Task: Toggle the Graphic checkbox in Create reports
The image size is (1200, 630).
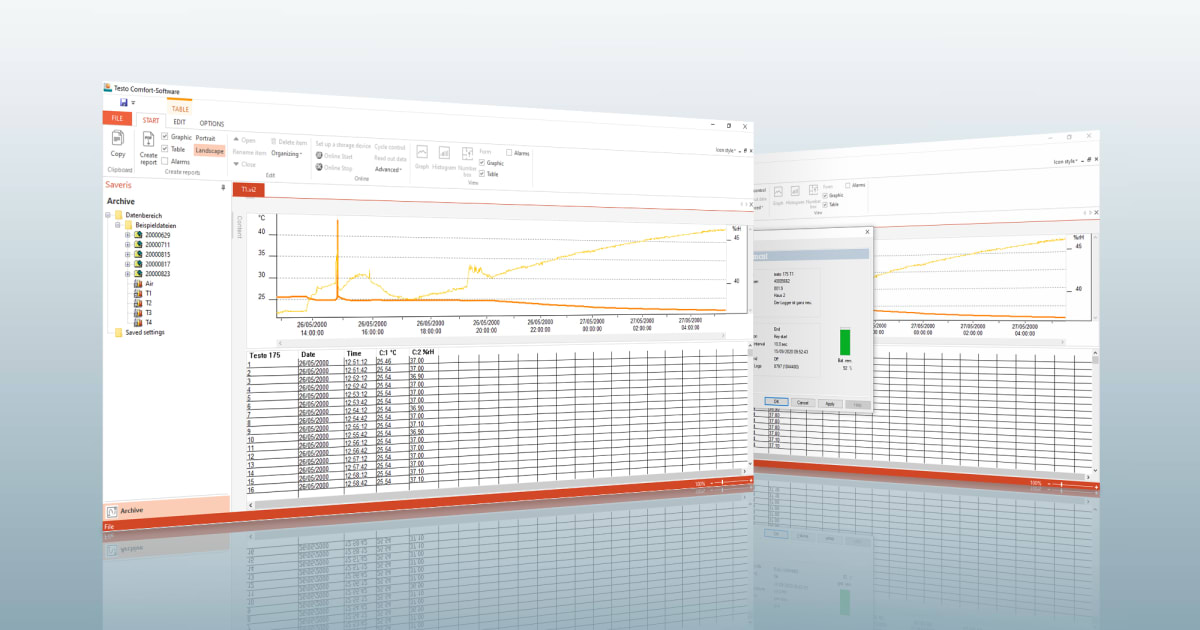Action: pos(165,137)
